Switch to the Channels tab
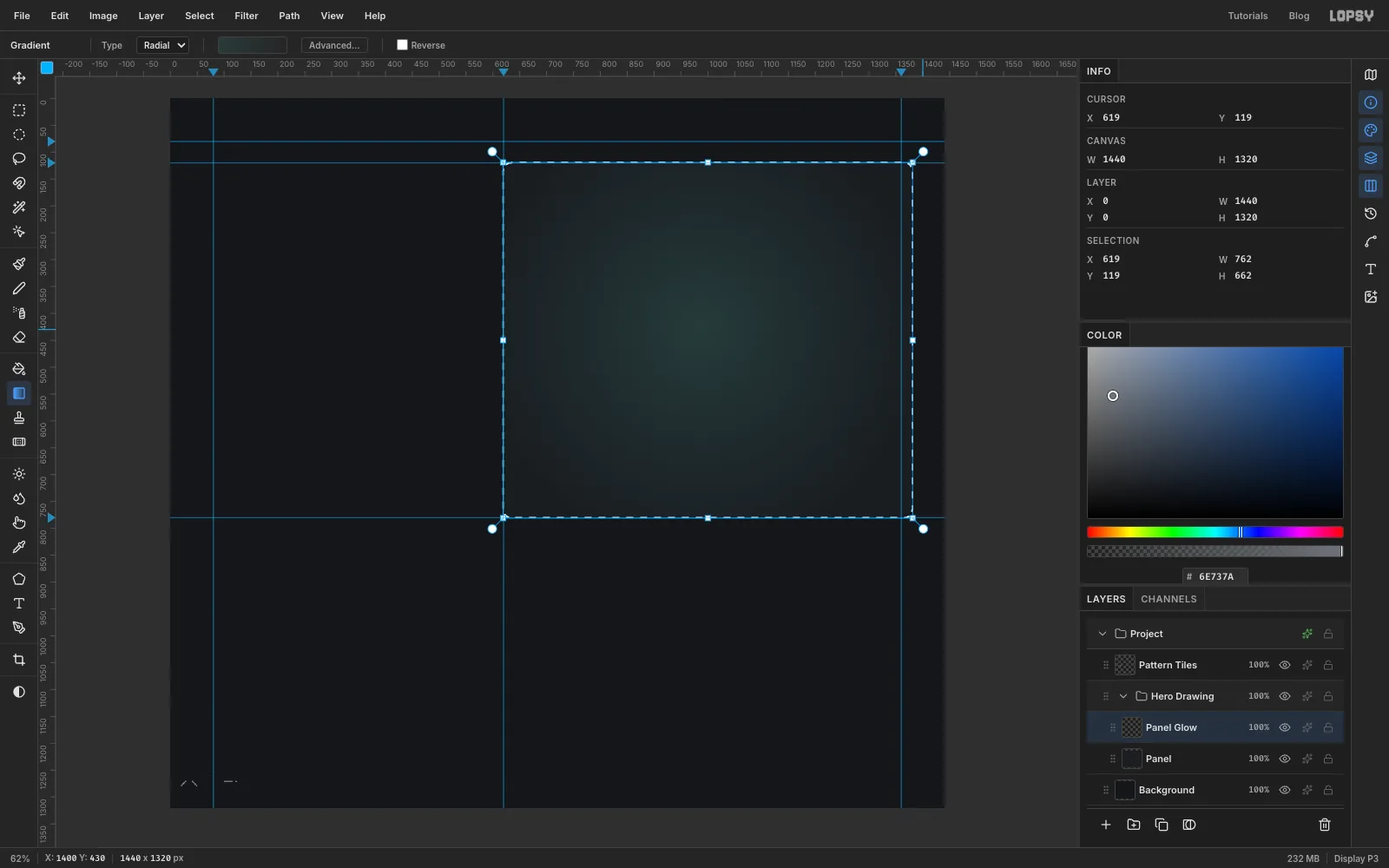The width and height of the screenshot is (1389, 868). tap(1168, 599)
